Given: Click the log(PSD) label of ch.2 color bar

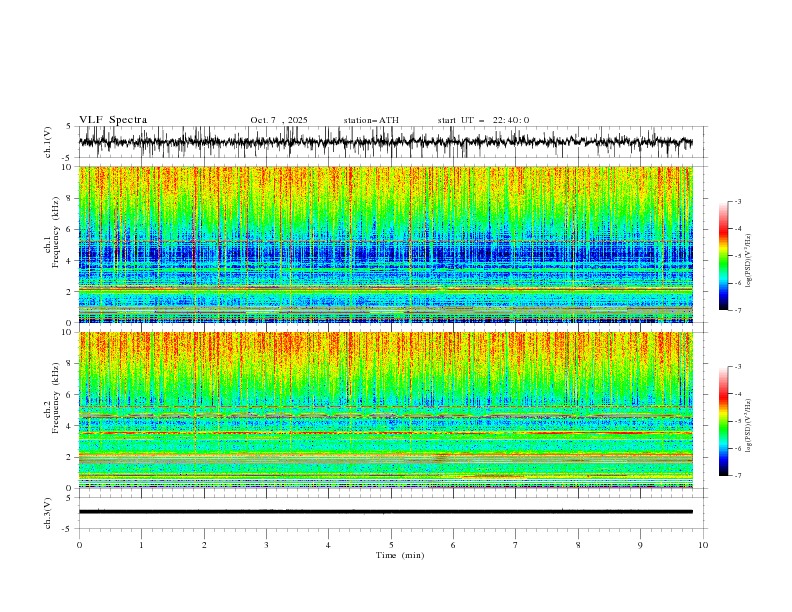Looking at the screenshot, I should [748, 426].
